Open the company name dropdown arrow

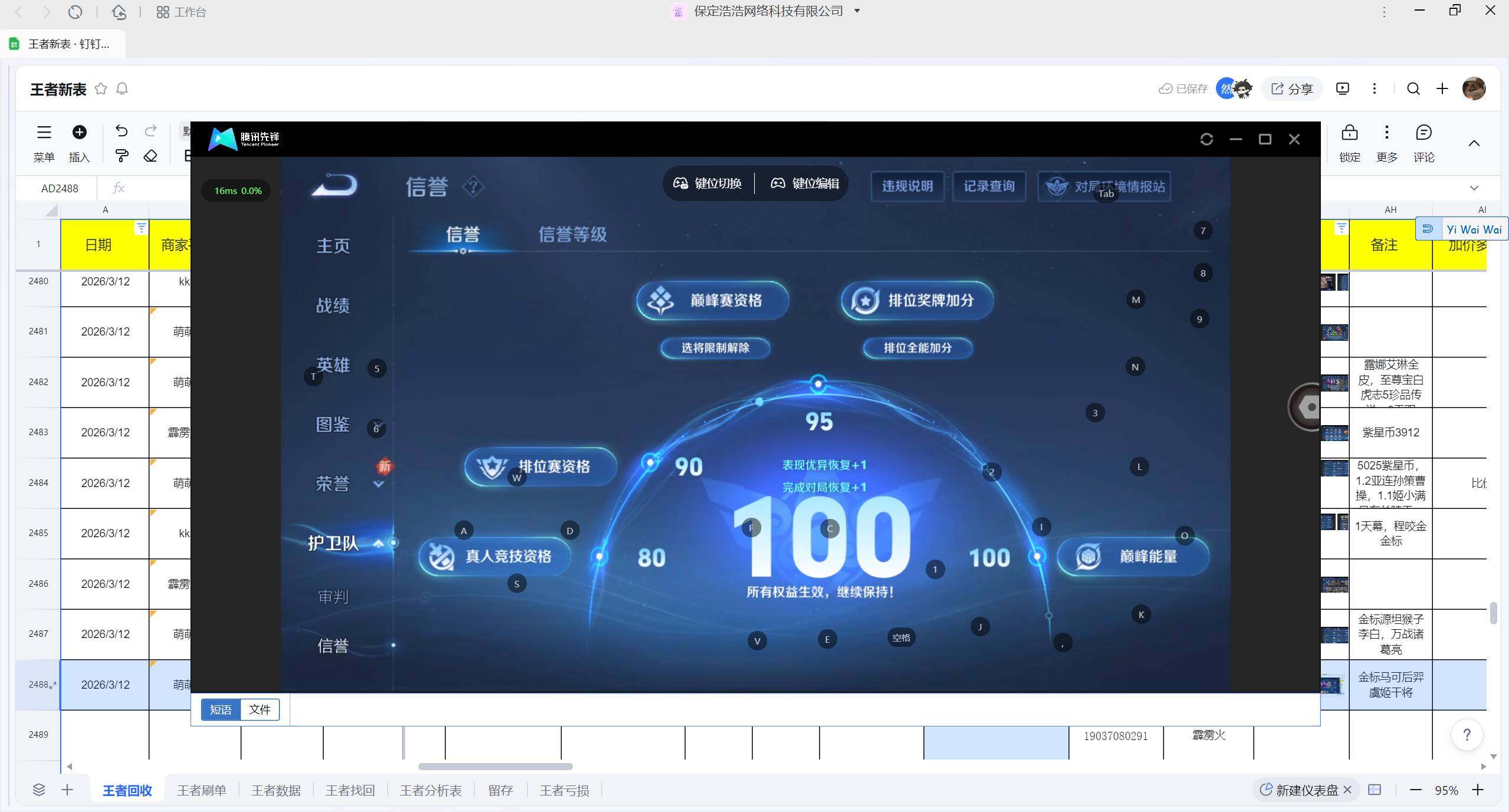click(857, 11)
